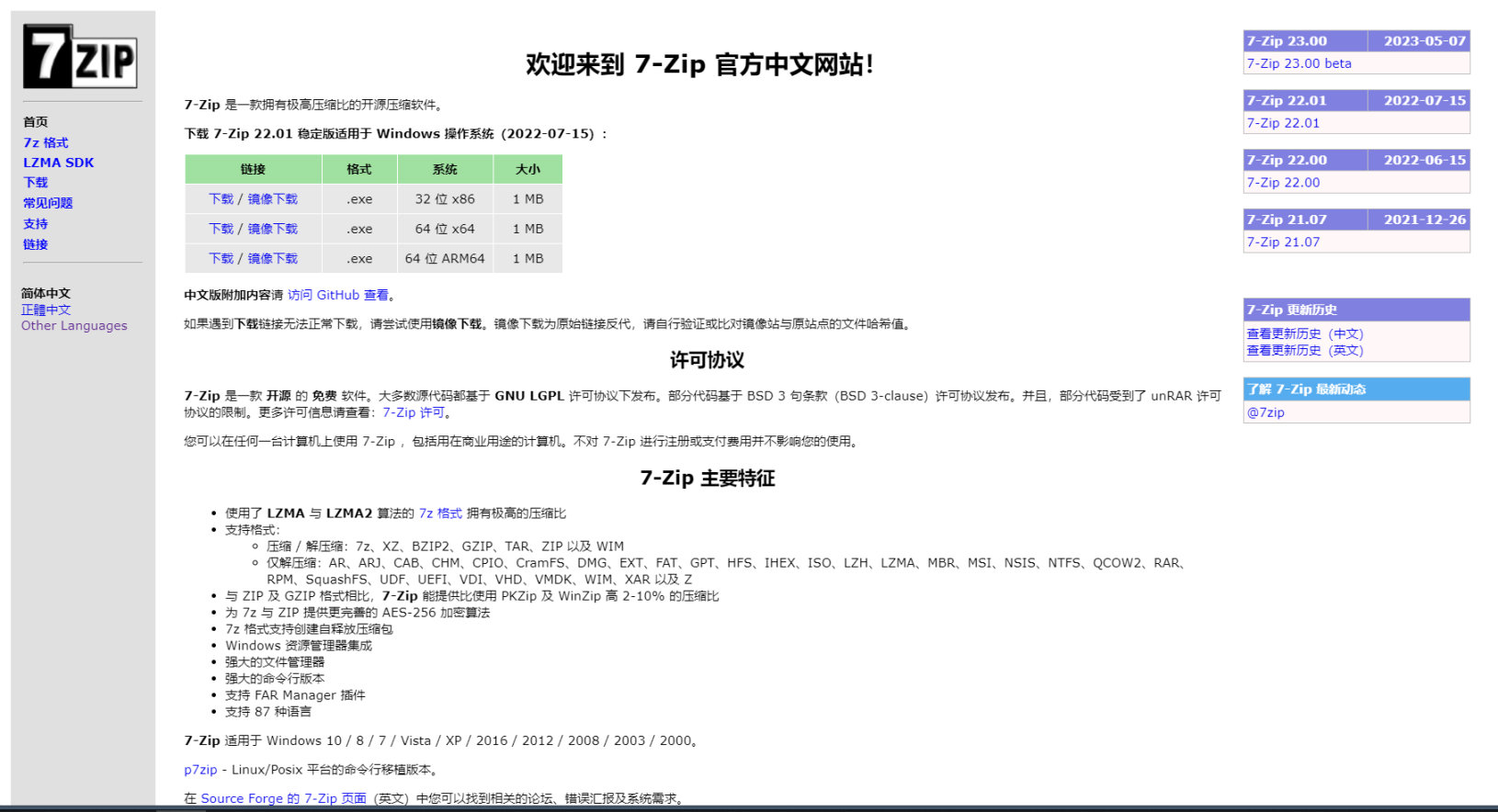The width and height of the screenshot is (1498, 812).
Task: Open the 下载 sidebar link
Action: (36, 183)
